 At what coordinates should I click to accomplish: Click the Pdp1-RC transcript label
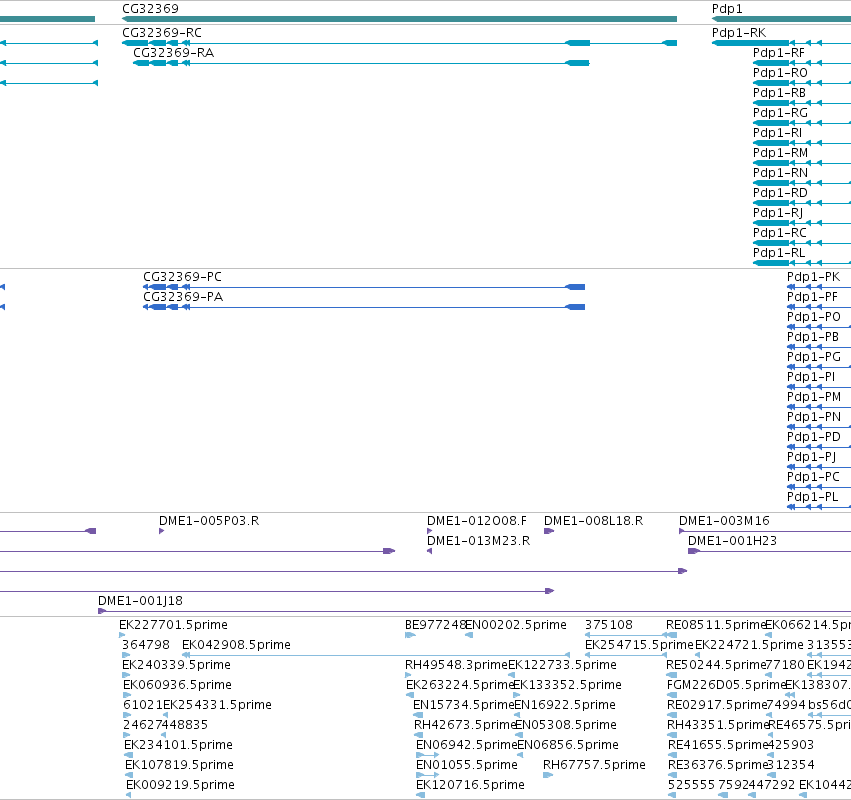click(780, 232)
